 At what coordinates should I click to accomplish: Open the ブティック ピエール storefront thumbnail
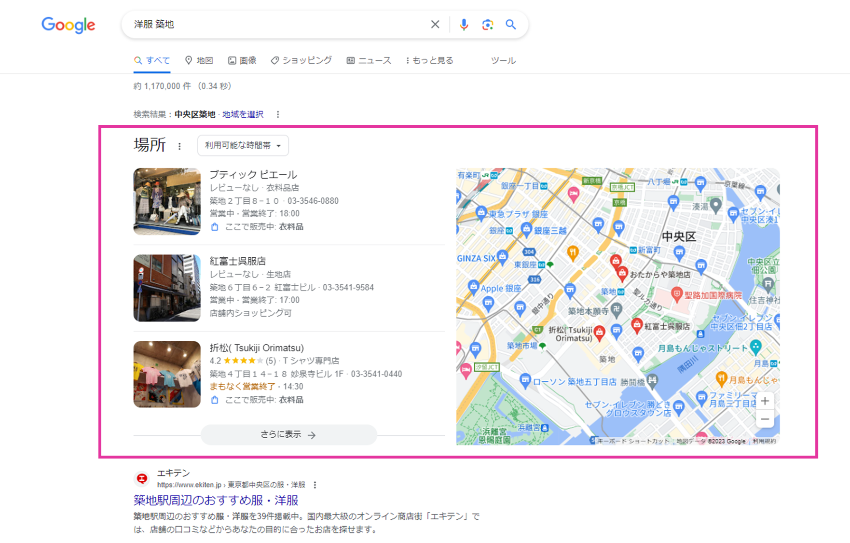167,201
